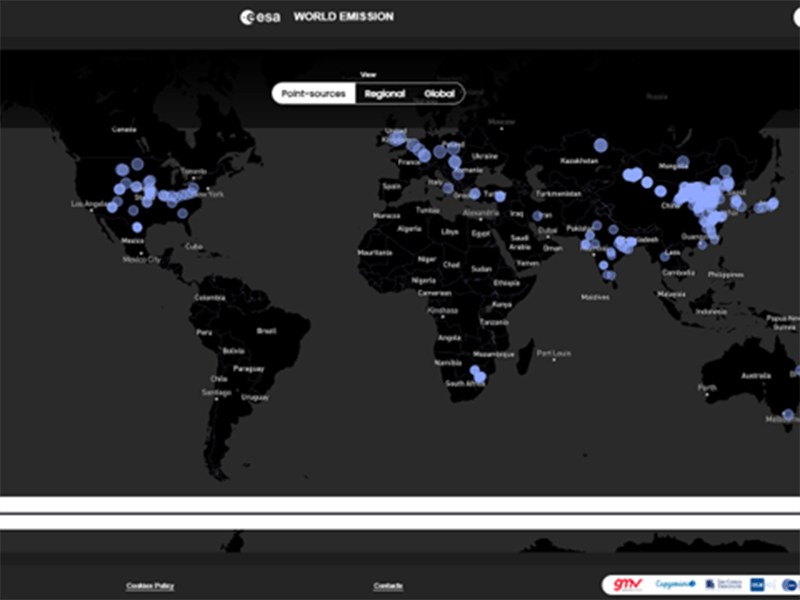The height and width of the screenshot is (600, 800).
Task: Click an emission marker near Germany
Action: pos(442,150)
